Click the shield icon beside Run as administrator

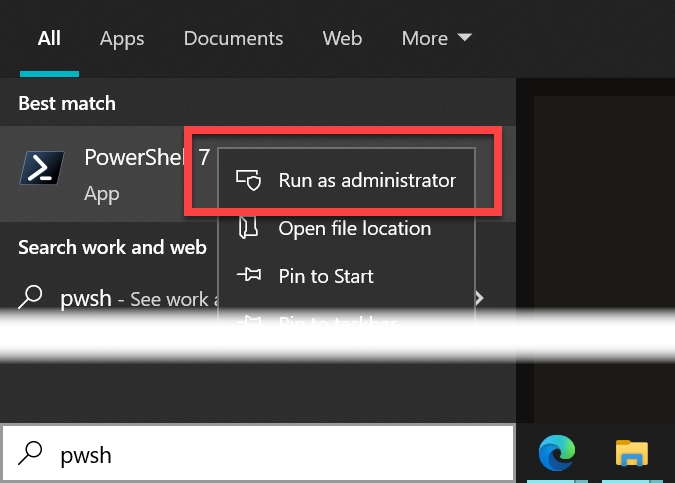248,180
